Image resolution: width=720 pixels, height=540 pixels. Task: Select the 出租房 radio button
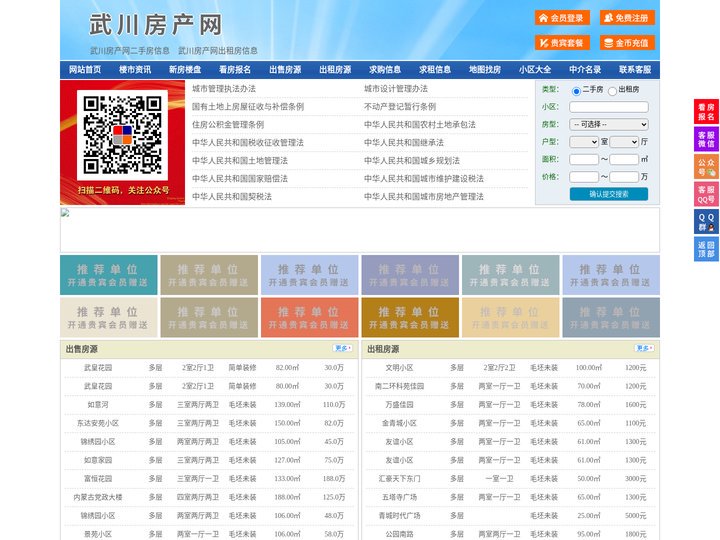pos(612,91)
